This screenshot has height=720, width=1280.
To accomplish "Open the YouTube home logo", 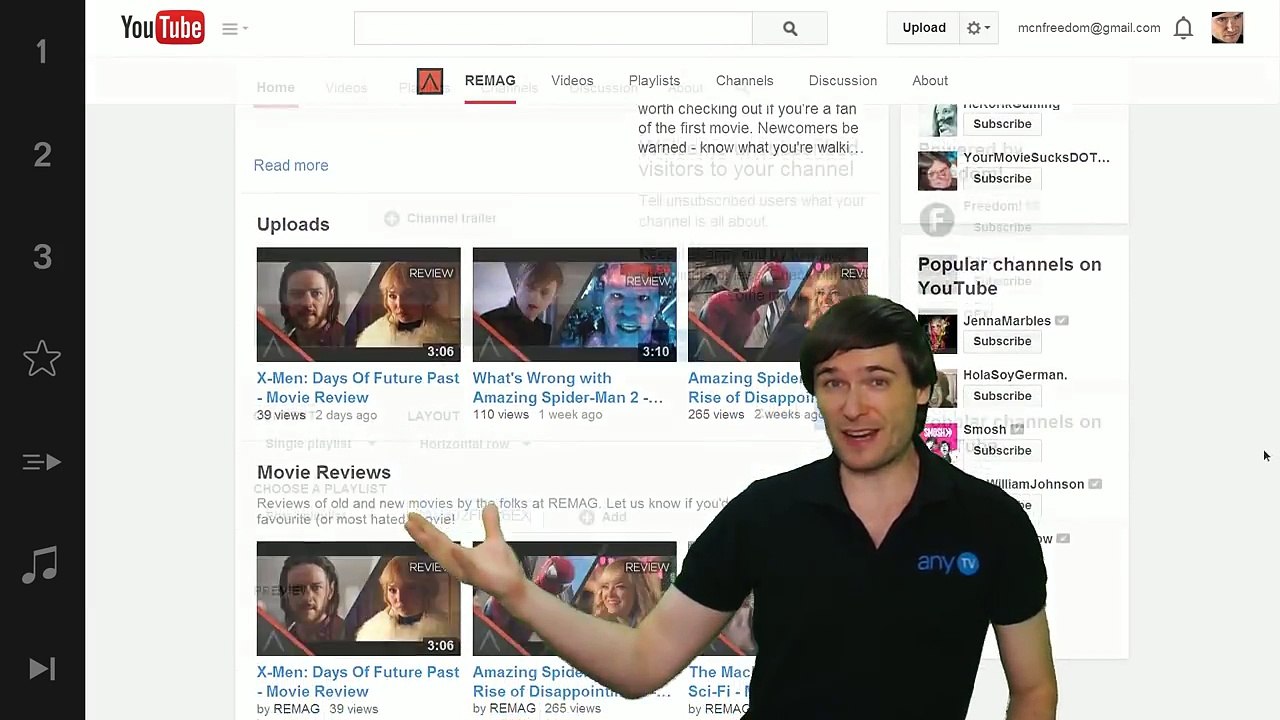I will pyautogui.click(x=162, y=28).
